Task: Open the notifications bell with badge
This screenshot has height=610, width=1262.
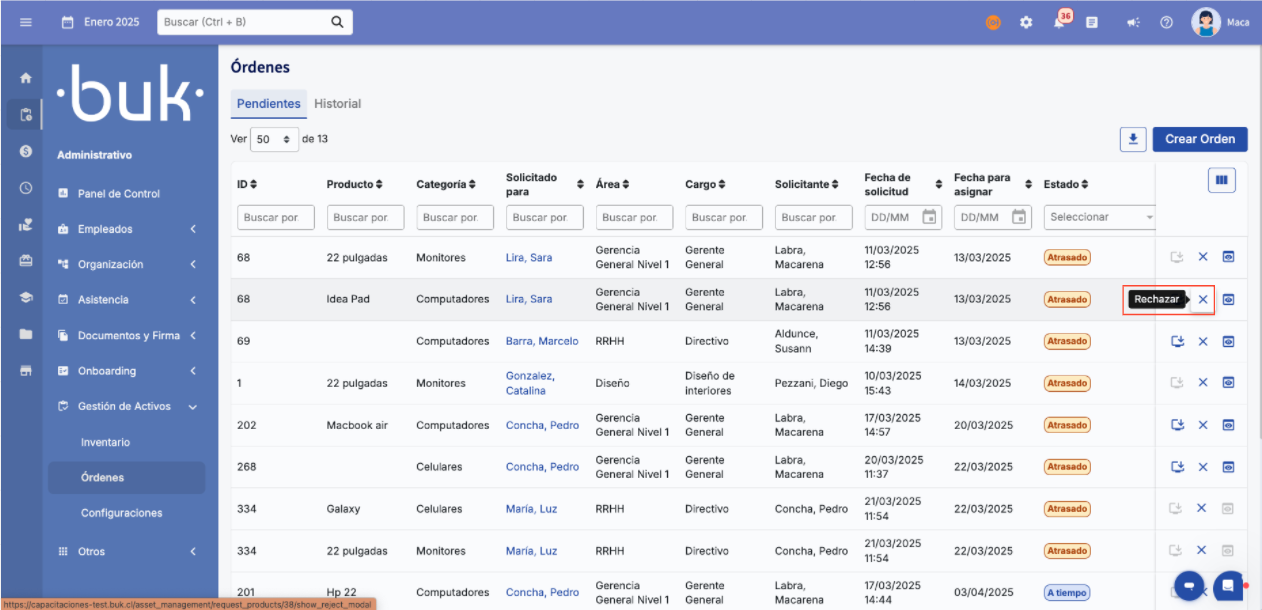Action: tap(1059, 22)
